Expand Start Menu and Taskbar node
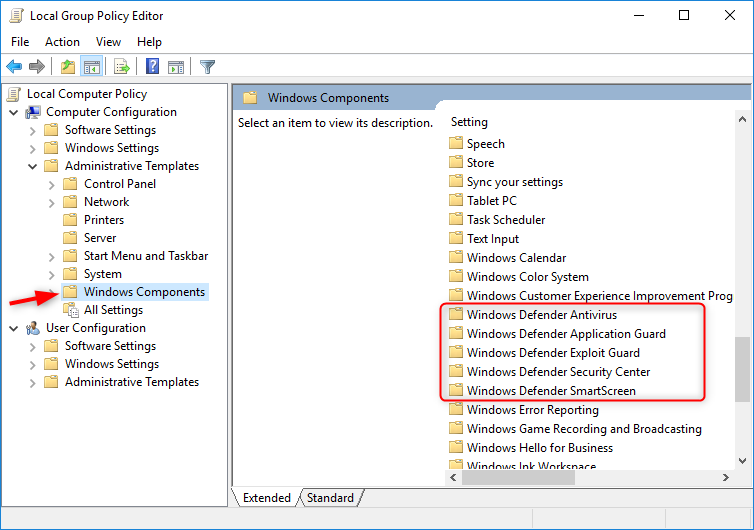 pos(52,256)
